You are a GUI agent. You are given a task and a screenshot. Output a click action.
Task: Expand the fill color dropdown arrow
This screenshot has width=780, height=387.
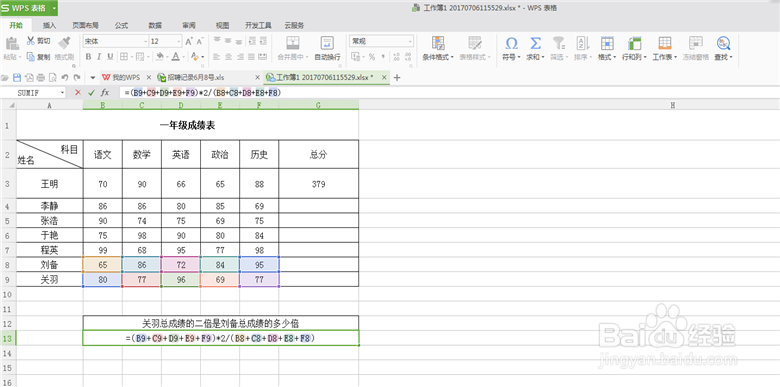coord(167,57)
